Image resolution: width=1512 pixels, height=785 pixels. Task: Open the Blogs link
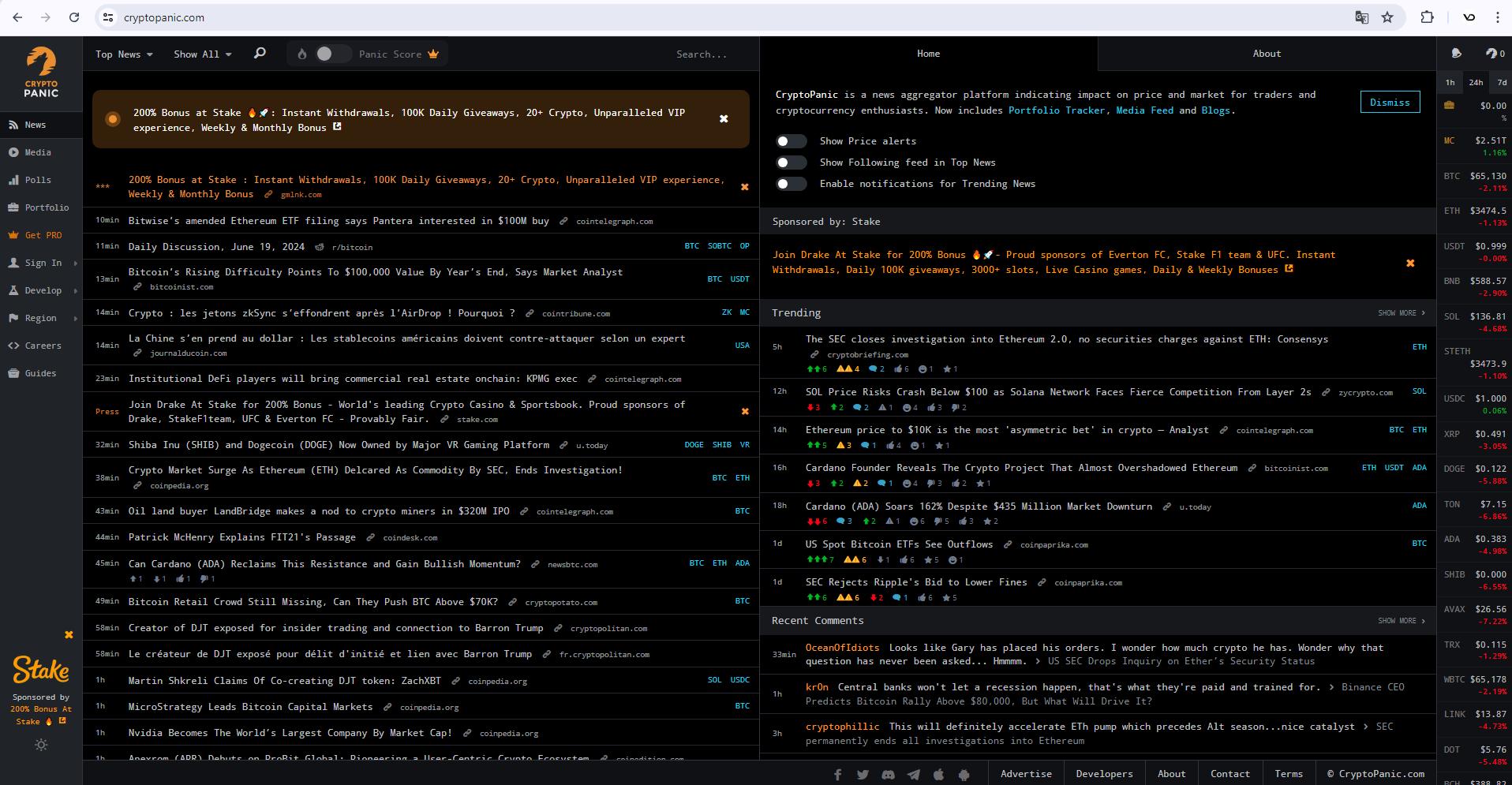pos(1215,110)
